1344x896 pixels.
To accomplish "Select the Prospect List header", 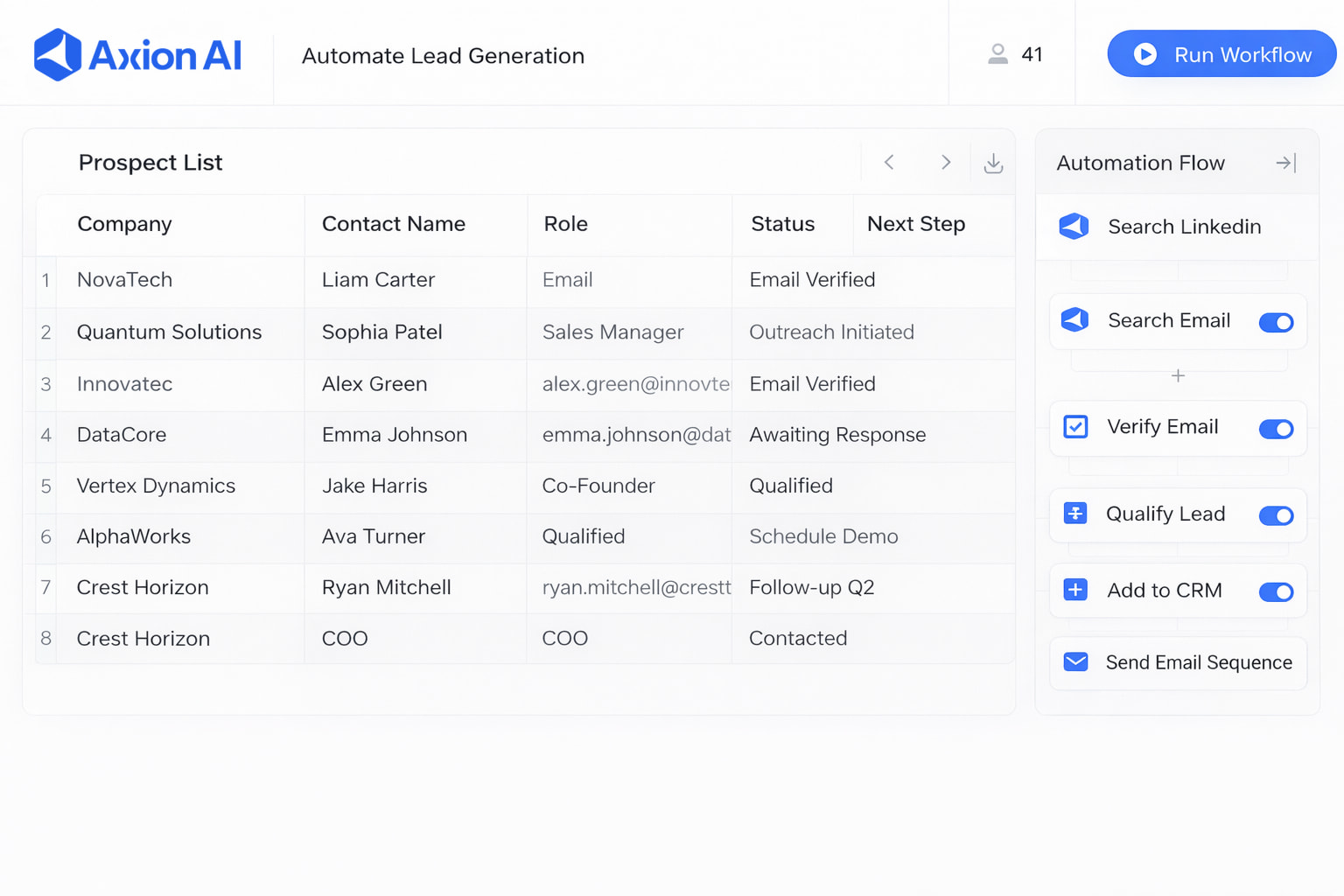I will (x=150, y=163).
